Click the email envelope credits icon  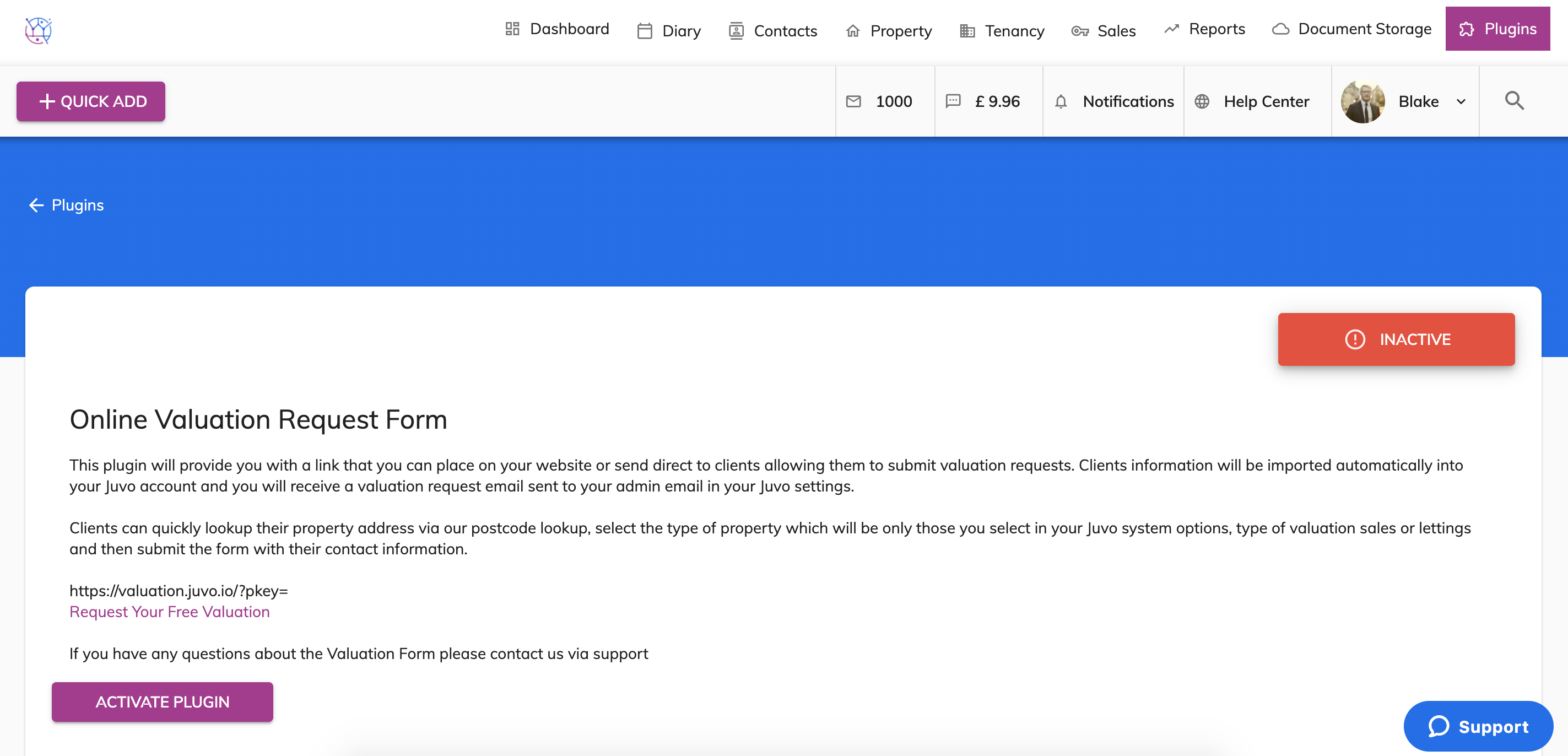[x=853, y=101]
